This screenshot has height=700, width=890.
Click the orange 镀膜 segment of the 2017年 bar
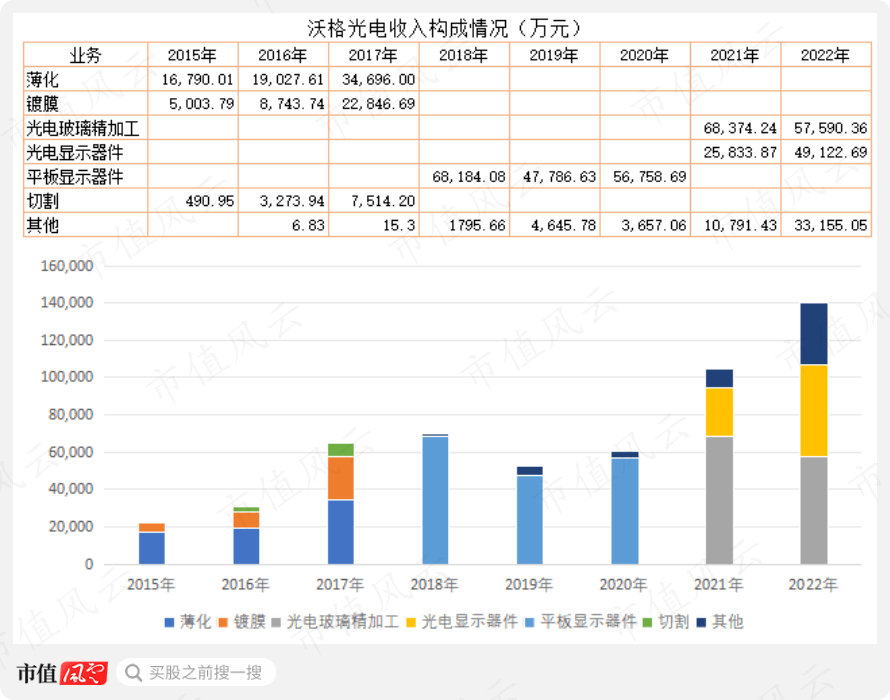click(x=341, y=478)
